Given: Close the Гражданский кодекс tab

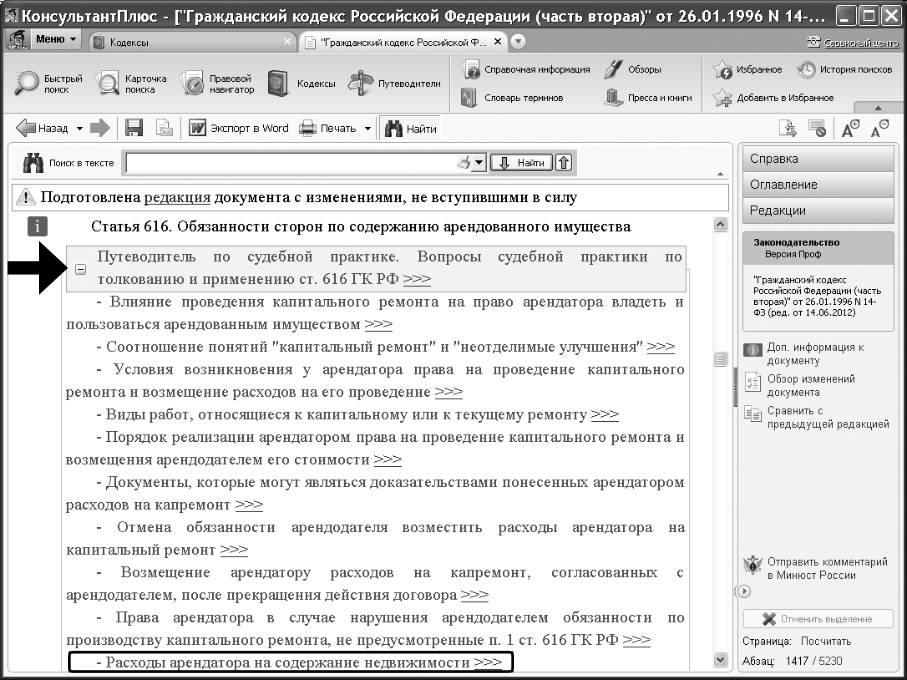Looking at the screenshot, I should click(x=497, y=42).
